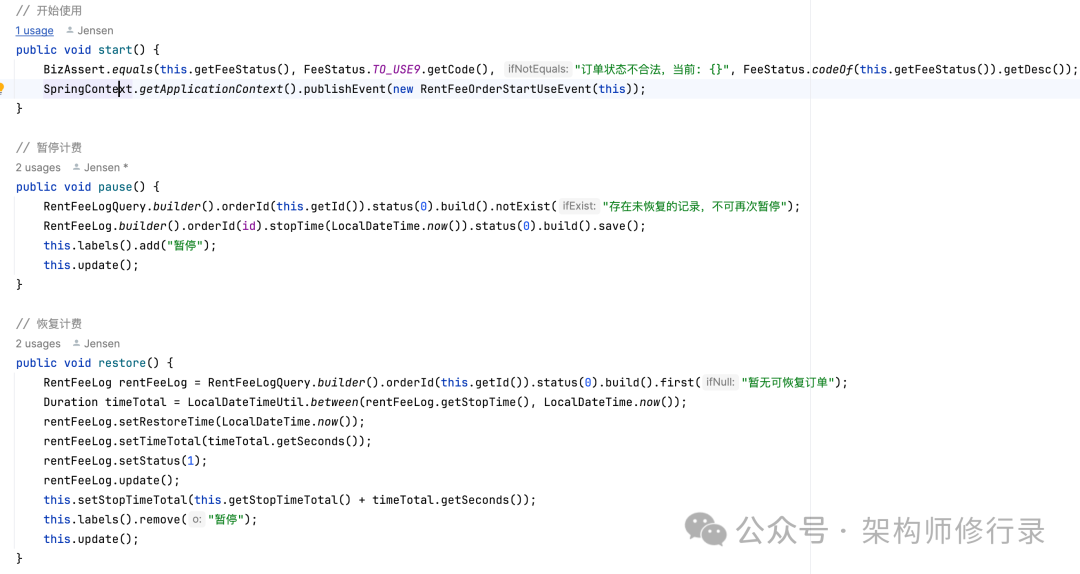Click the "setTimeTotal" method call
1080x574 pixels.
[x=159, y=441]
